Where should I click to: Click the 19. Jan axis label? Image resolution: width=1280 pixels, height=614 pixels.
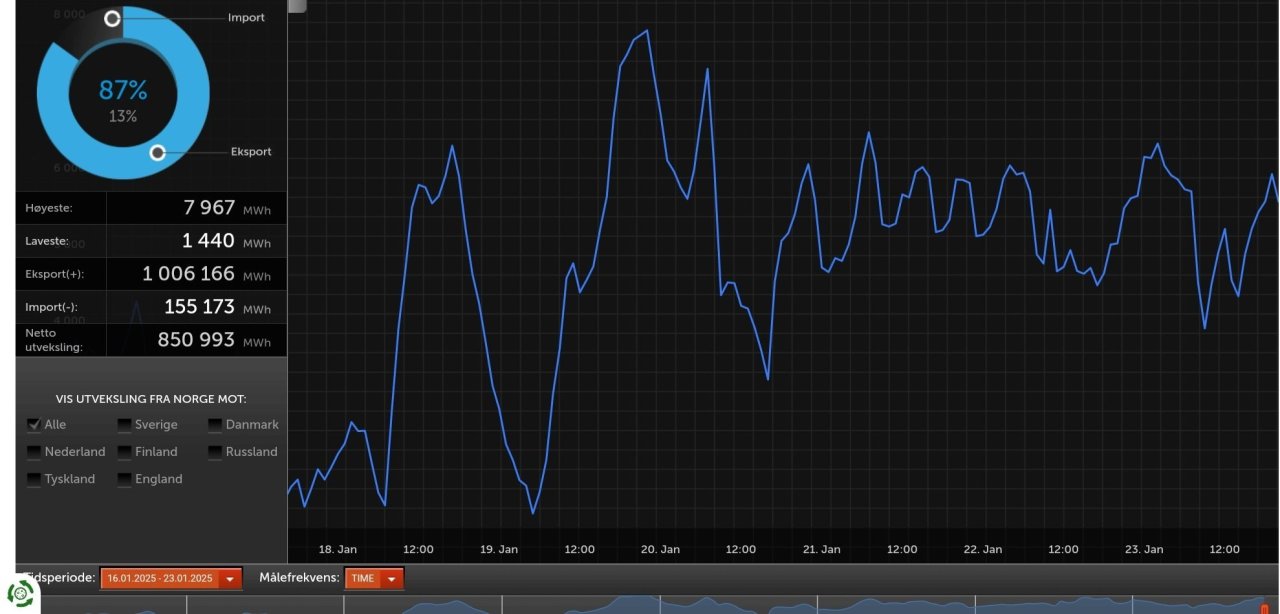(x=498, y=549)
